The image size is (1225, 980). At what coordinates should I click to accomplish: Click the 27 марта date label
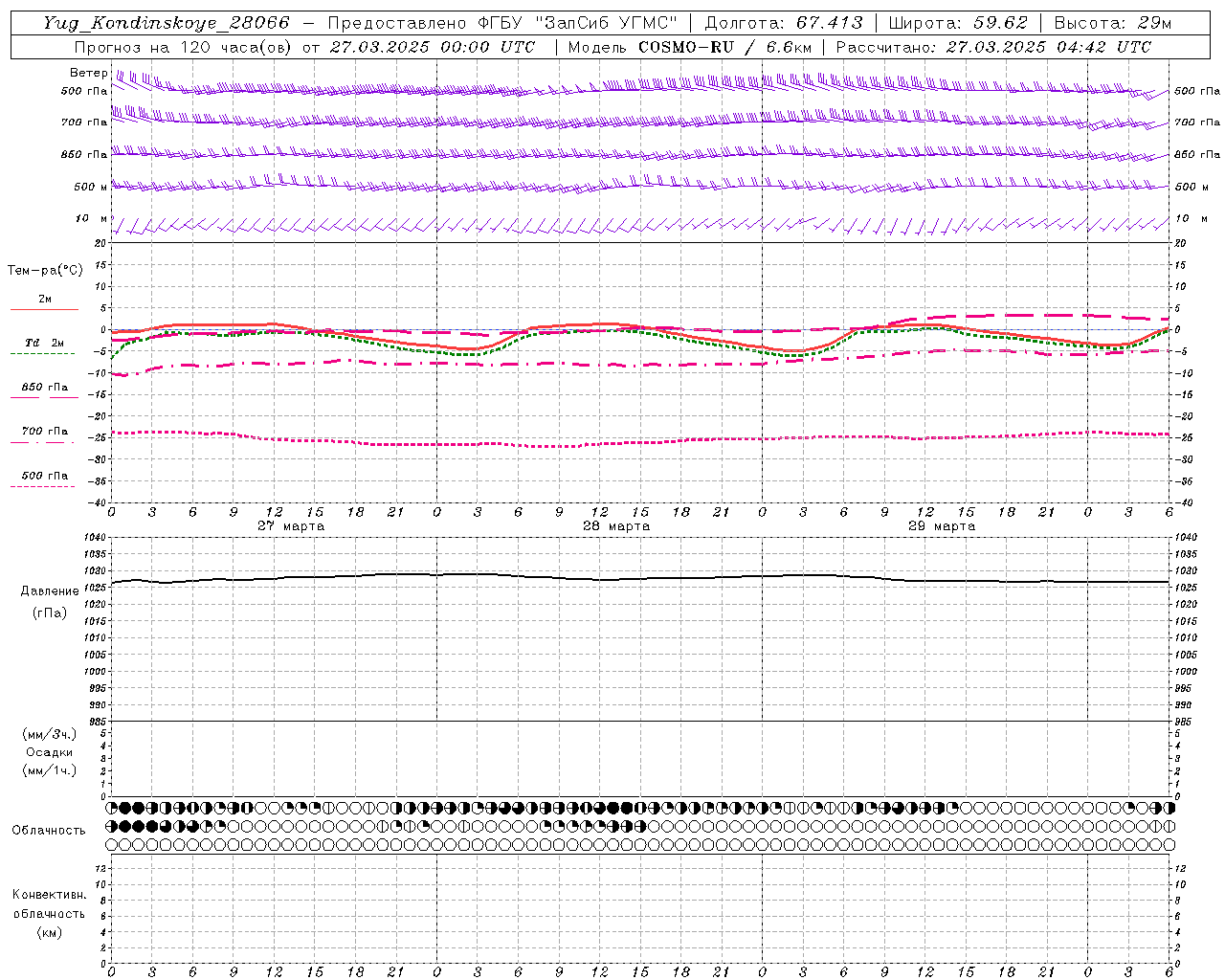tap(291, 526)
